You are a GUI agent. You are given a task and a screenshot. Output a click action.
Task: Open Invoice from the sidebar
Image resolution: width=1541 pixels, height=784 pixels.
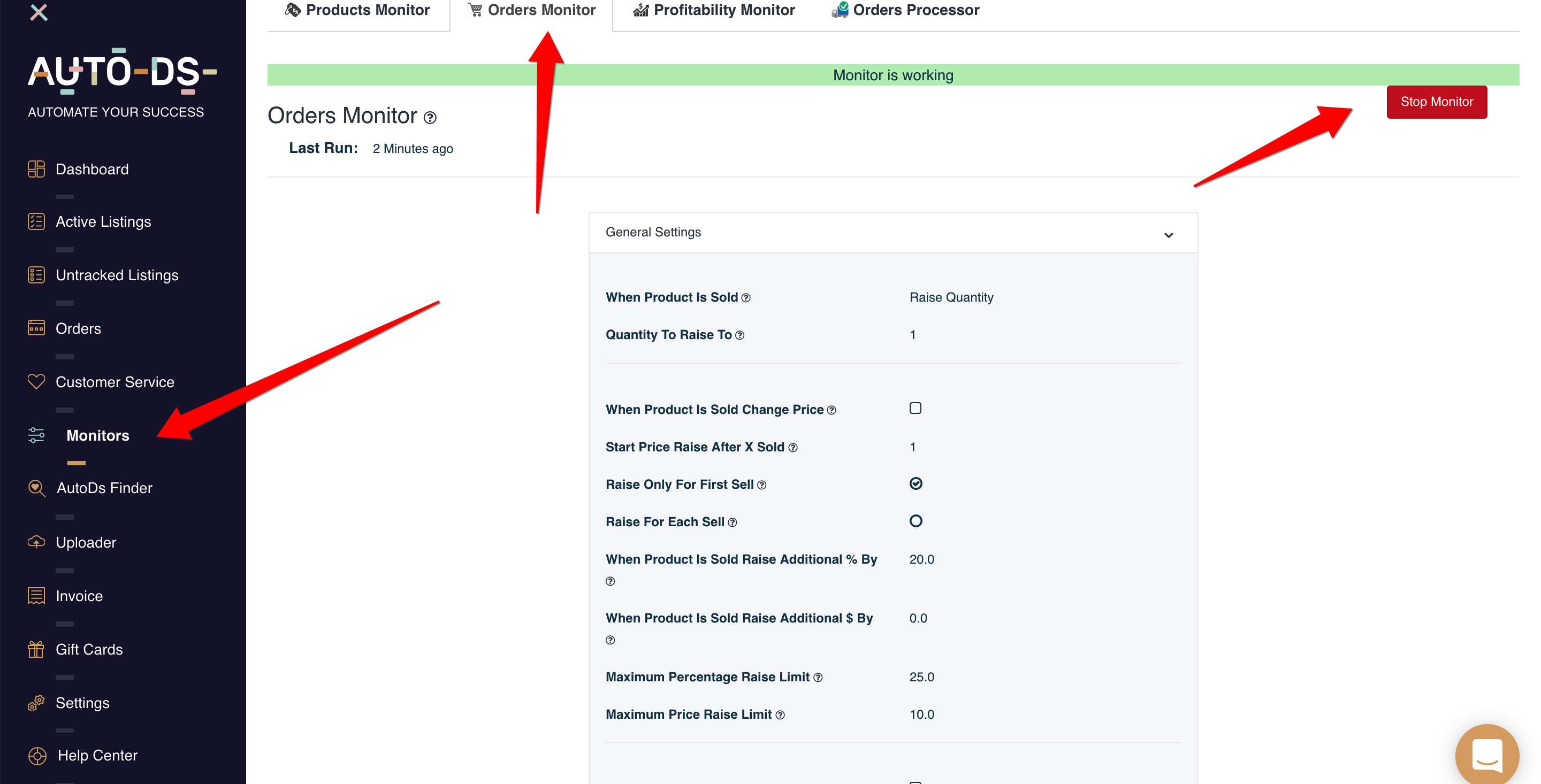pyautogui.click(x=80, y=596)
